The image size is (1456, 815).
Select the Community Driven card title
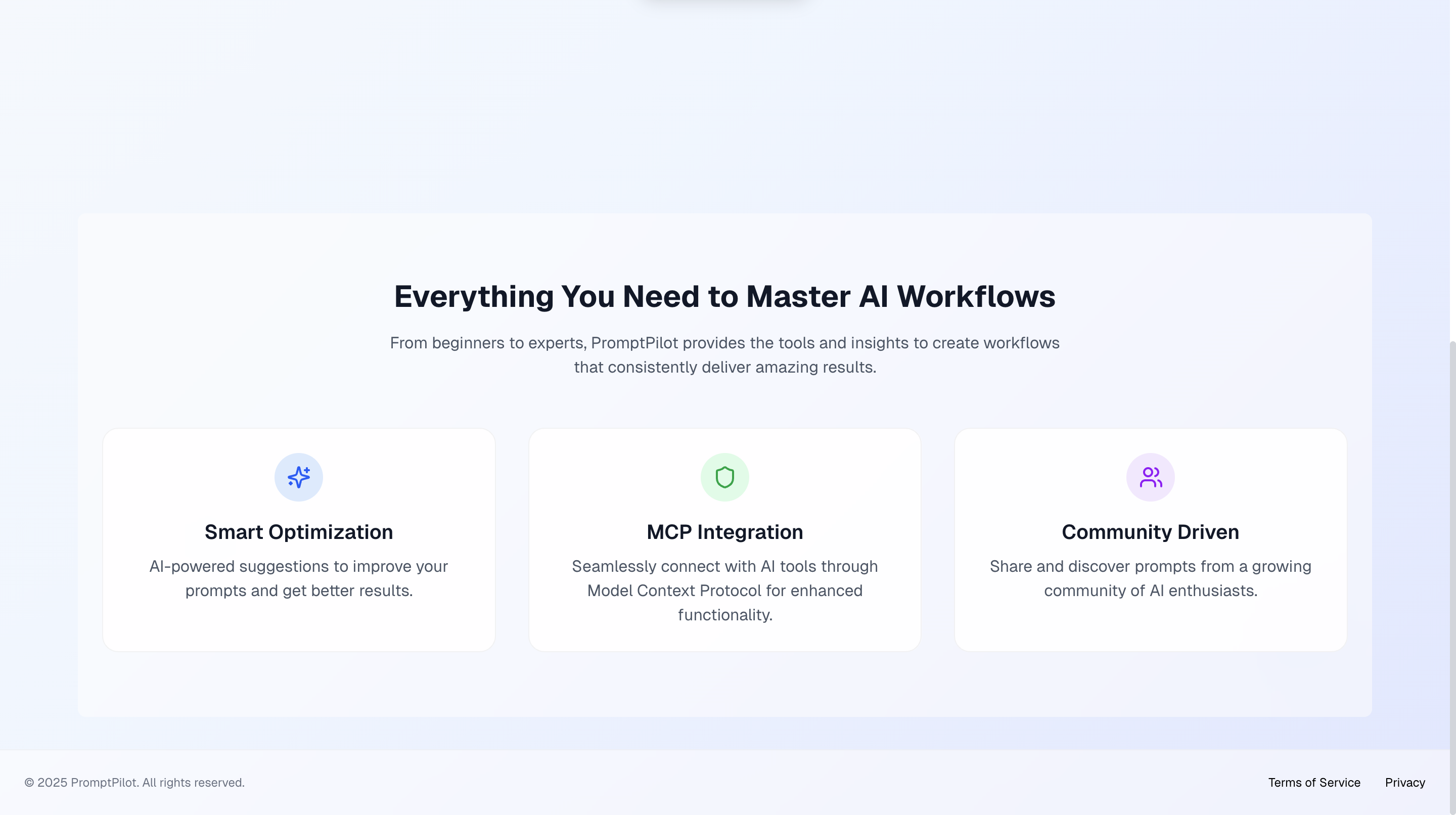pos(1150,532)
